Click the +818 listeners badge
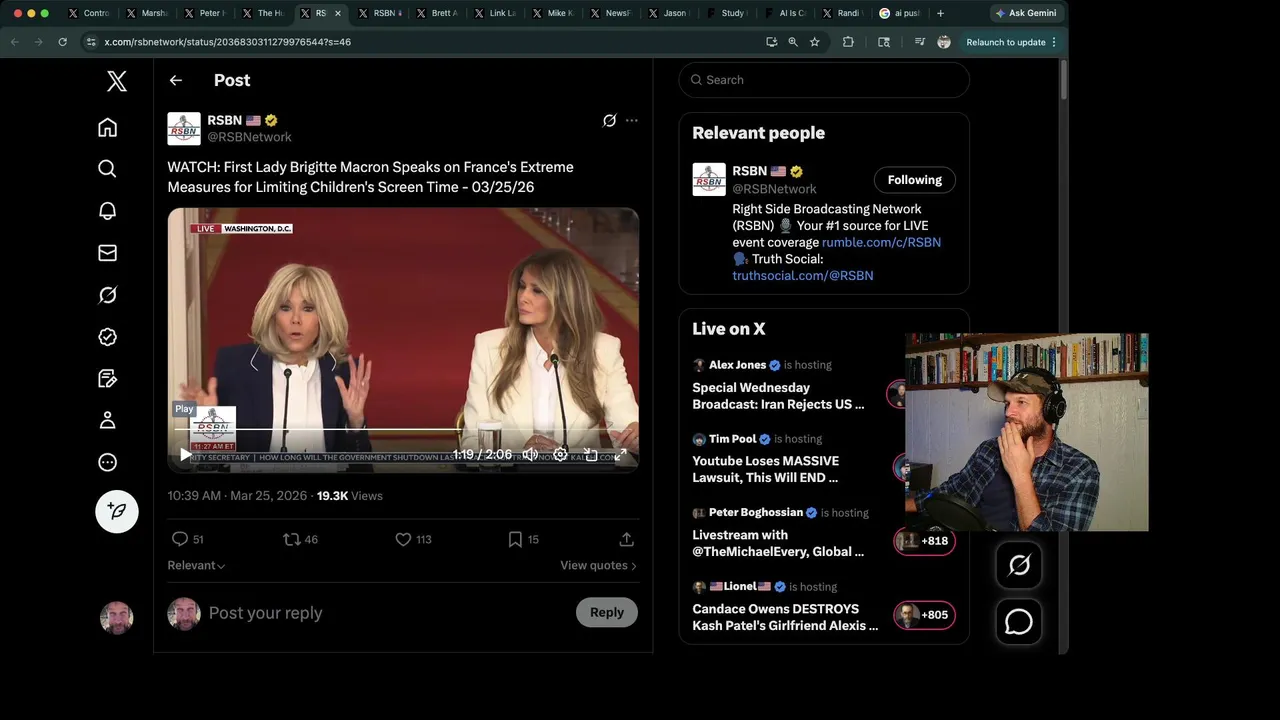The width and height of the screenshot is (1280, 720). tap(924, 541)
